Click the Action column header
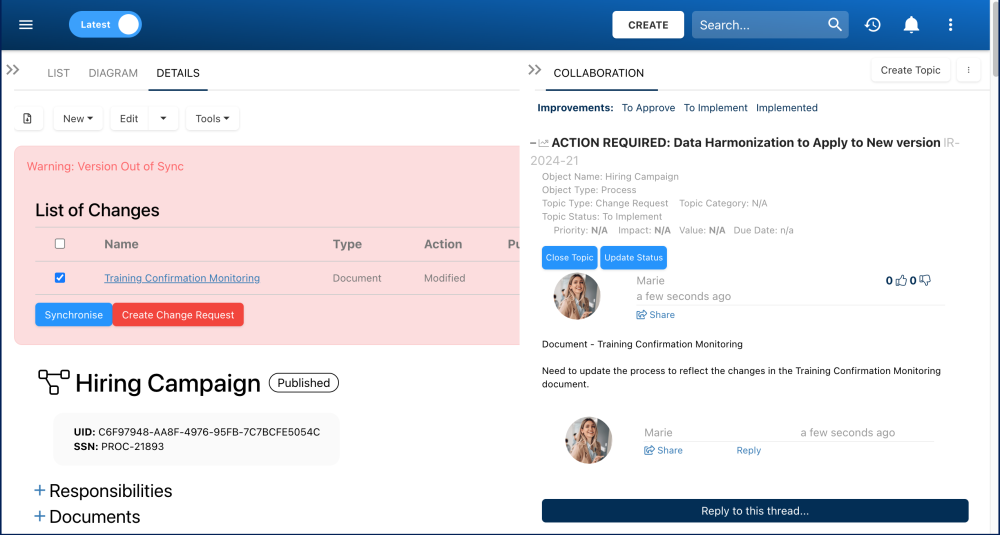Viewport: 1000px width, 535px height. pyautogui.click(x=443, y=244)
